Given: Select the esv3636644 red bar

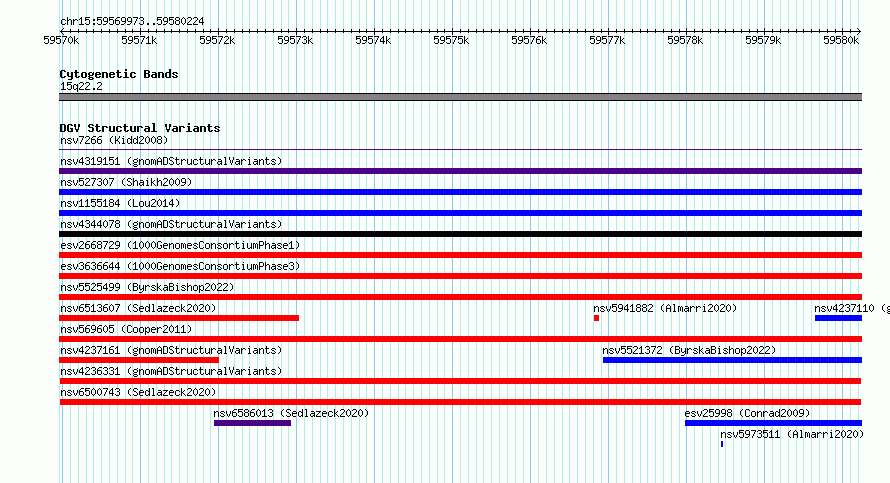Looking at the screenshot, I should 460,276.
